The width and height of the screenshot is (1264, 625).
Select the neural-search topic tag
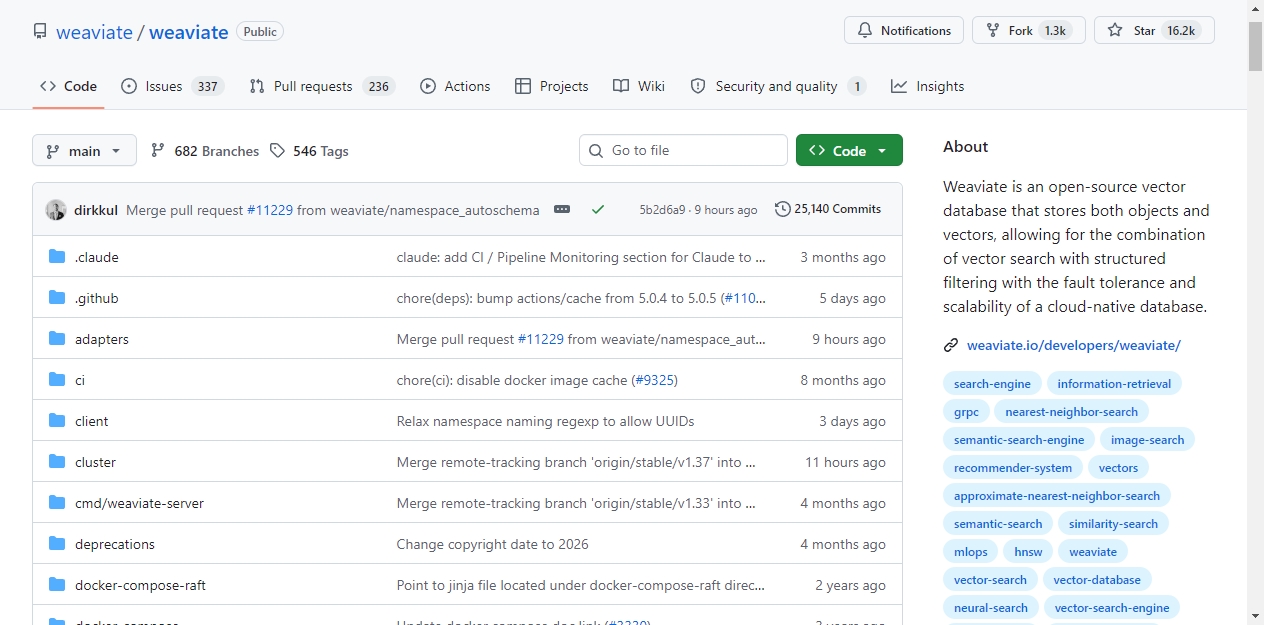991,608
